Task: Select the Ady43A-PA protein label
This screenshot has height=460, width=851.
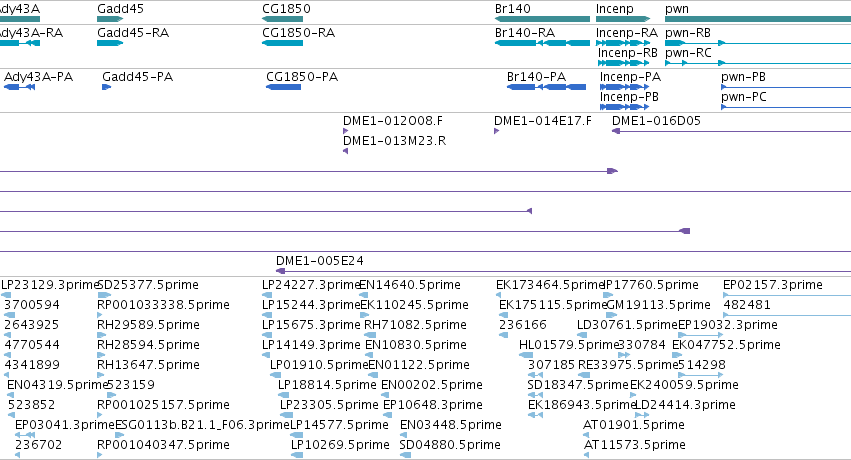Action: (x=39, y=76)
